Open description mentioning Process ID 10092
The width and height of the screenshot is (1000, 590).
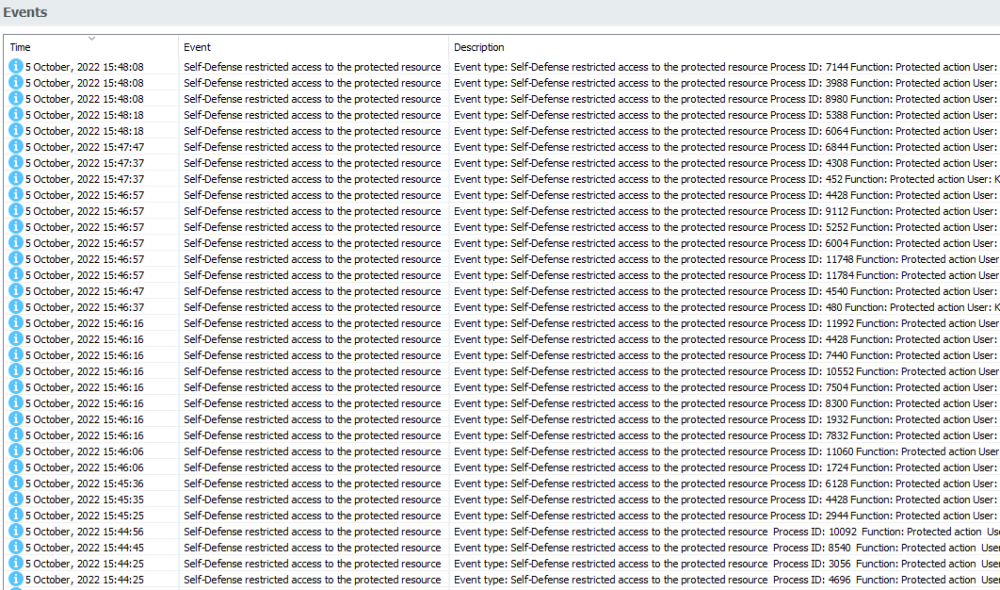(726, 531)
